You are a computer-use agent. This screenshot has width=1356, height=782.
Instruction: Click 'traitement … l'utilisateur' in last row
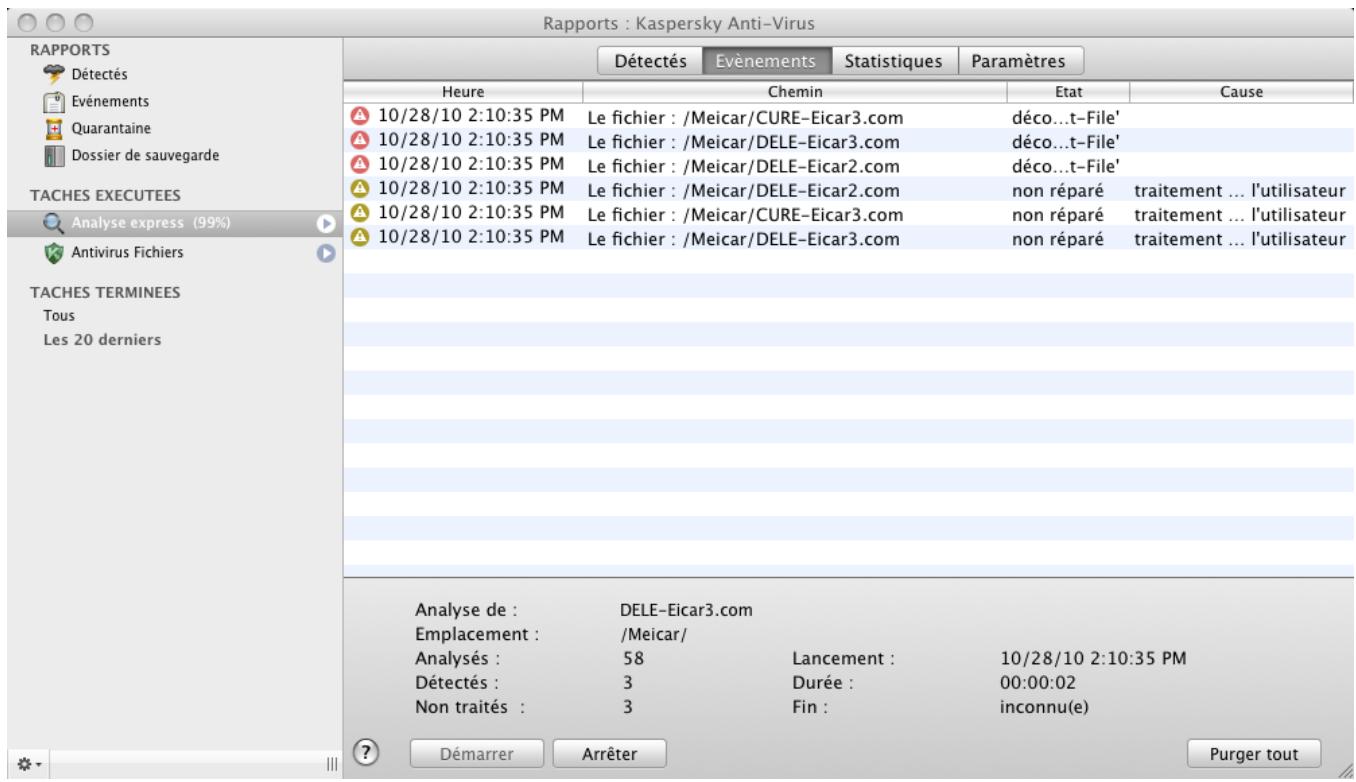pos(1240,239)
